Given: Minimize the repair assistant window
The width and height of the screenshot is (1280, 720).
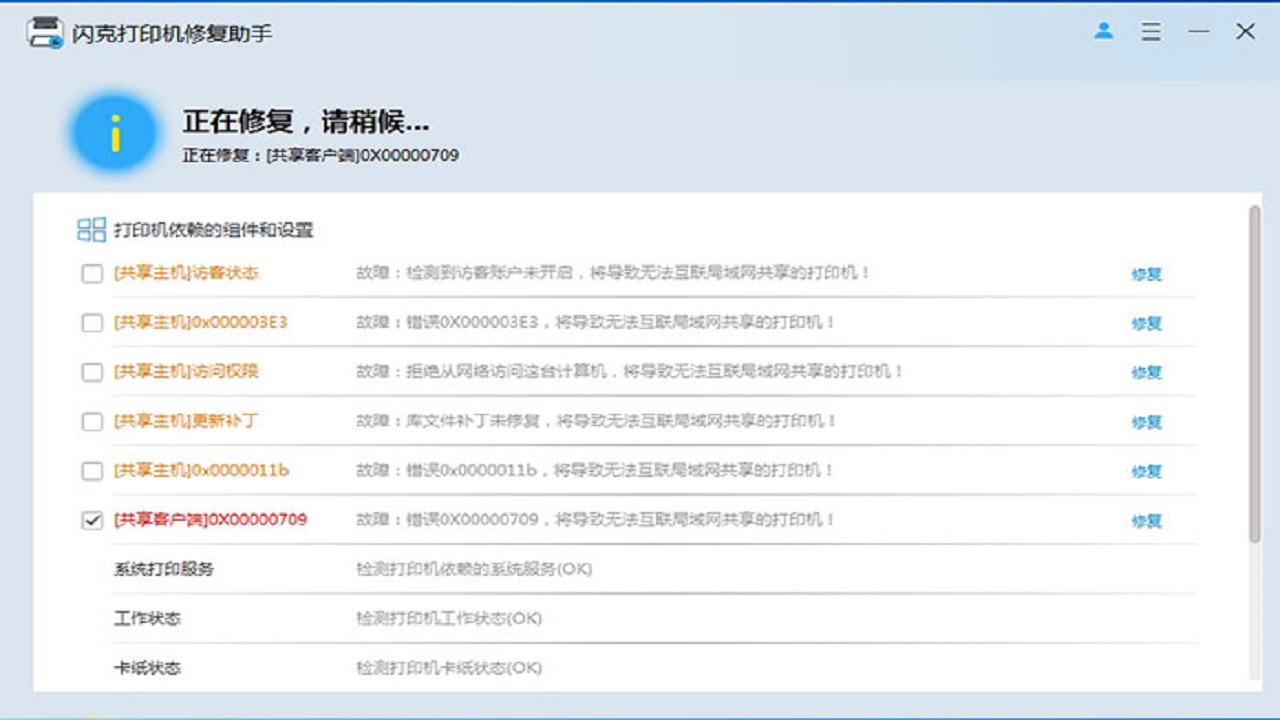Looking at the screenshot, I should point(1198,32).
